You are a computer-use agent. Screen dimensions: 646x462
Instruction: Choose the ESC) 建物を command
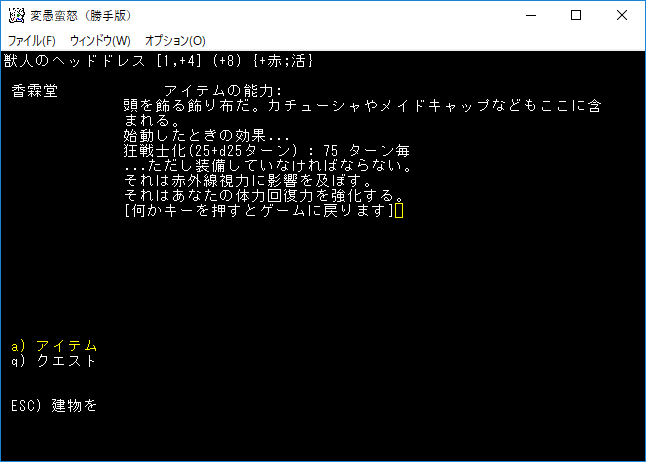click(54, 406)
